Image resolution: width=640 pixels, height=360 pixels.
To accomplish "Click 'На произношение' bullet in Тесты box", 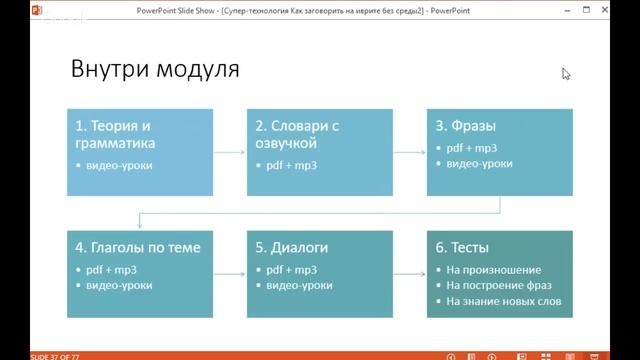I will click(494, 270).
